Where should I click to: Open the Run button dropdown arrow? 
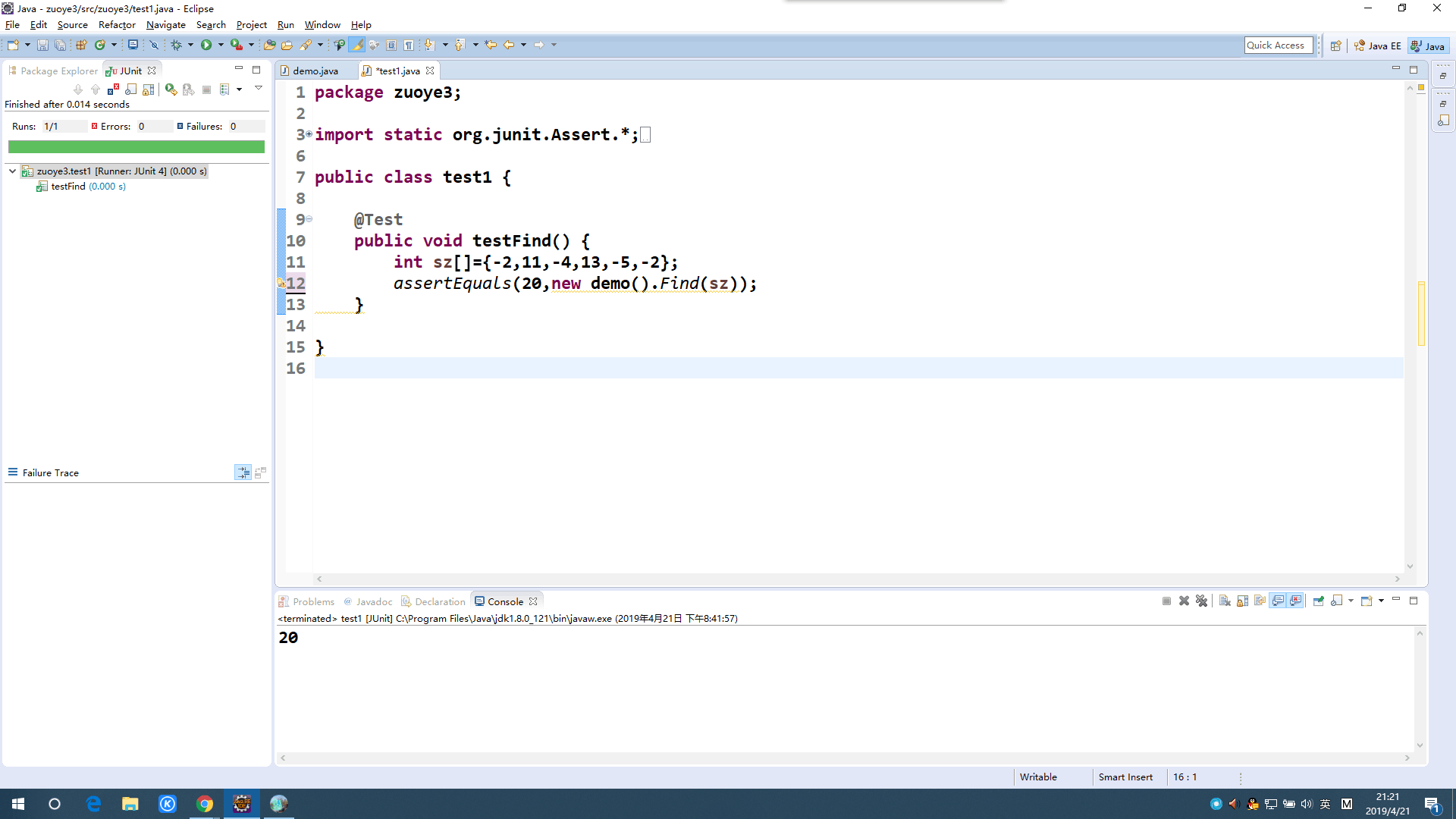[x=221, y=45]
